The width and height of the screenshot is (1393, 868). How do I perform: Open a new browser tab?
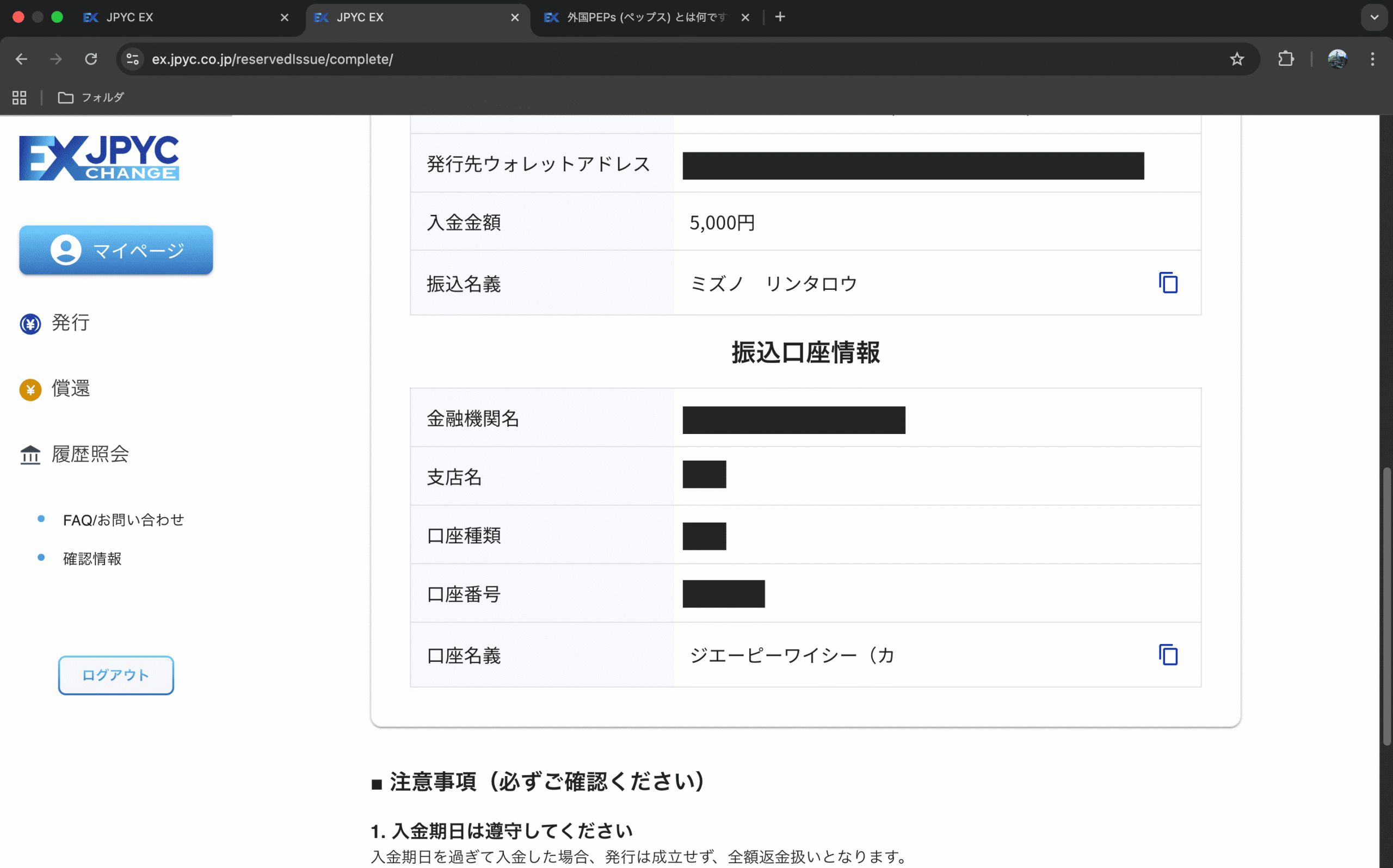tap(780, 17)
